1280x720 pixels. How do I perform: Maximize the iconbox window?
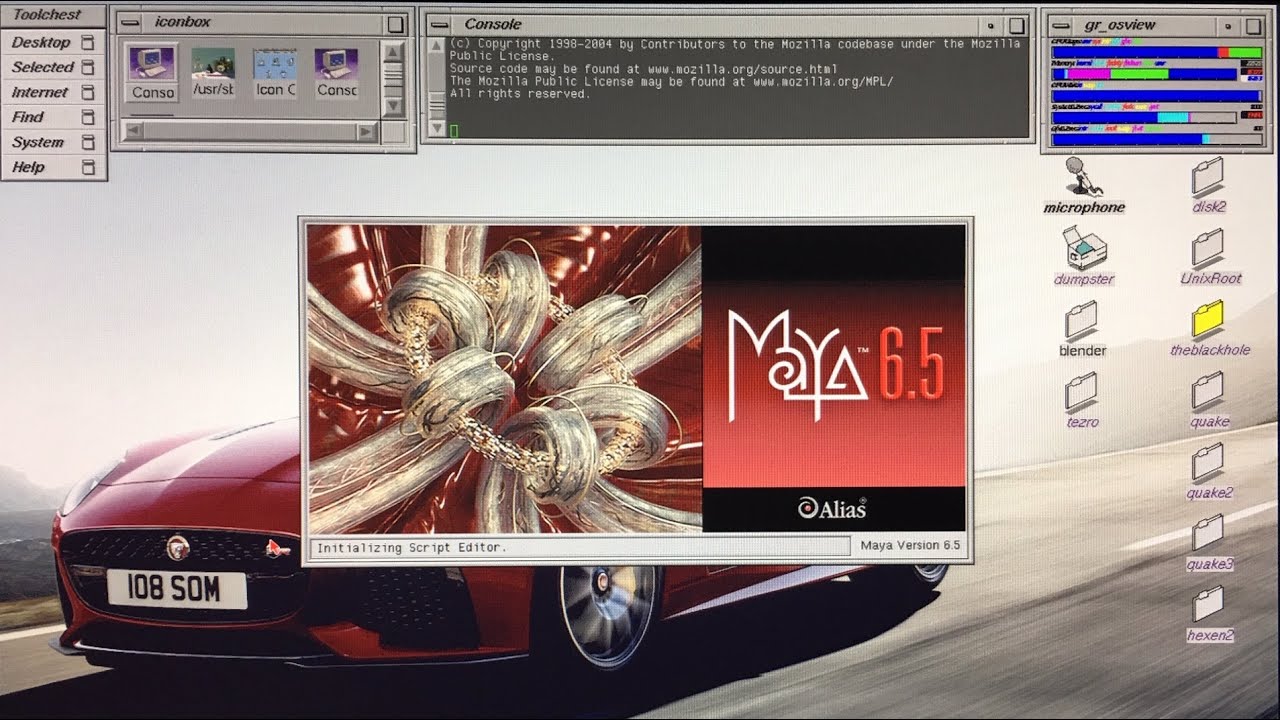tap(396, 24)
